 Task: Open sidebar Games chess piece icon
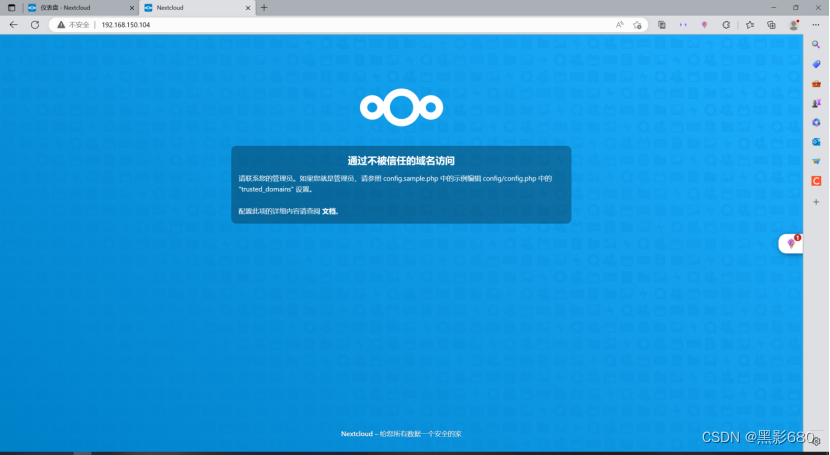[x=816, y=103]
